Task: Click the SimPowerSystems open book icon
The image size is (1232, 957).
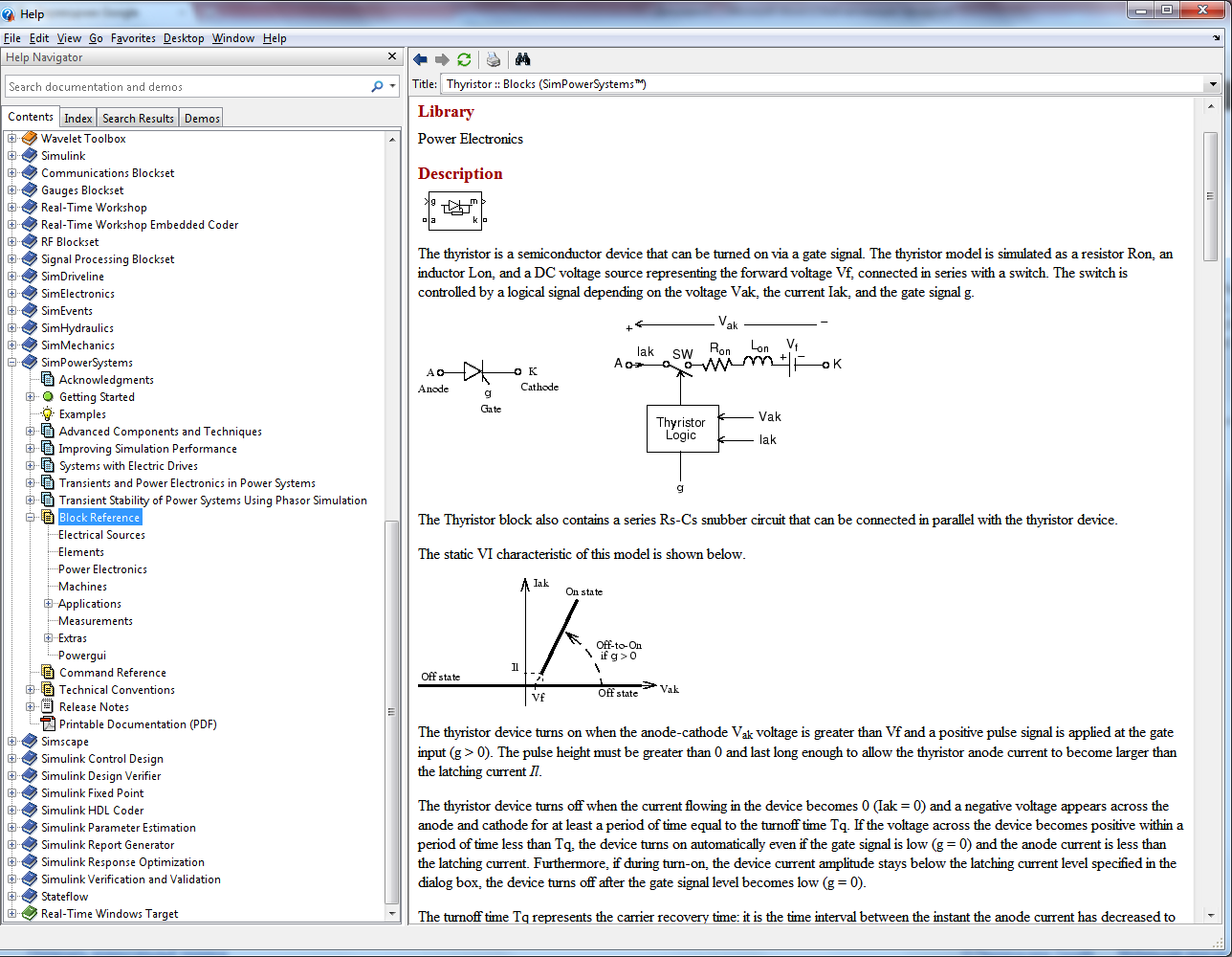Action: [x=30, y=363]
